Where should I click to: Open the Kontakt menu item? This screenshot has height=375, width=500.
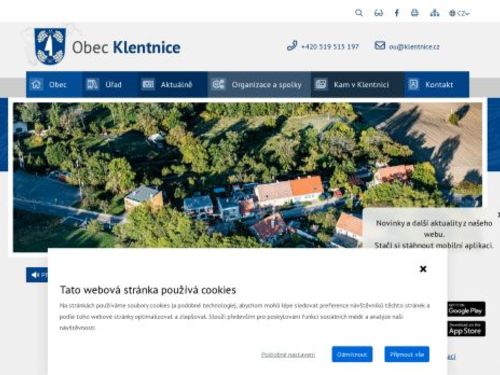coord(437,84)
